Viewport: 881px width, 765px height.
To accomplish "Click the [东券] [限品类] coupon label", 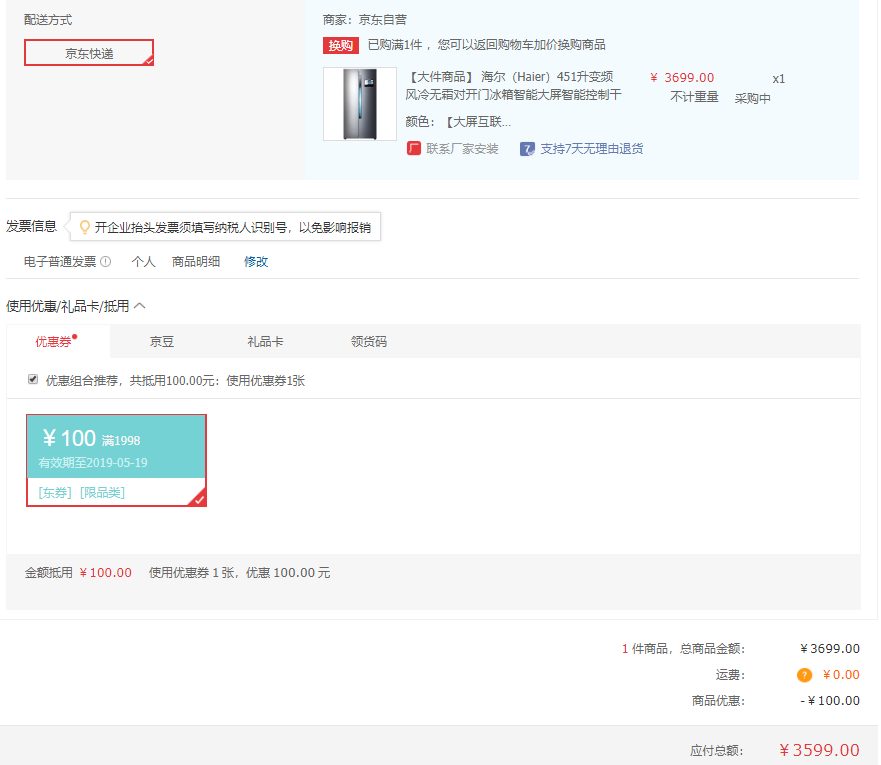I will click(x=81, y=493).
